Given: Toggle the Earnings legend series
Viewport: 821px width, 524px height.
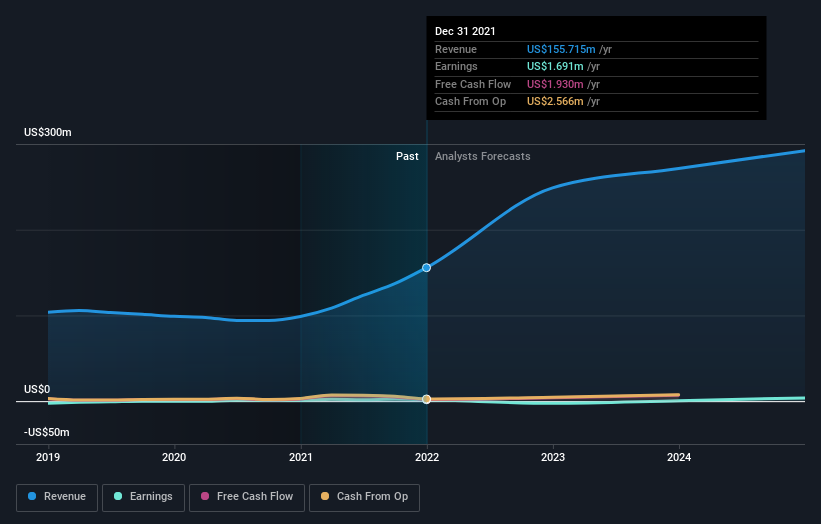Looking at the screenshot, I should click(143, 497).
